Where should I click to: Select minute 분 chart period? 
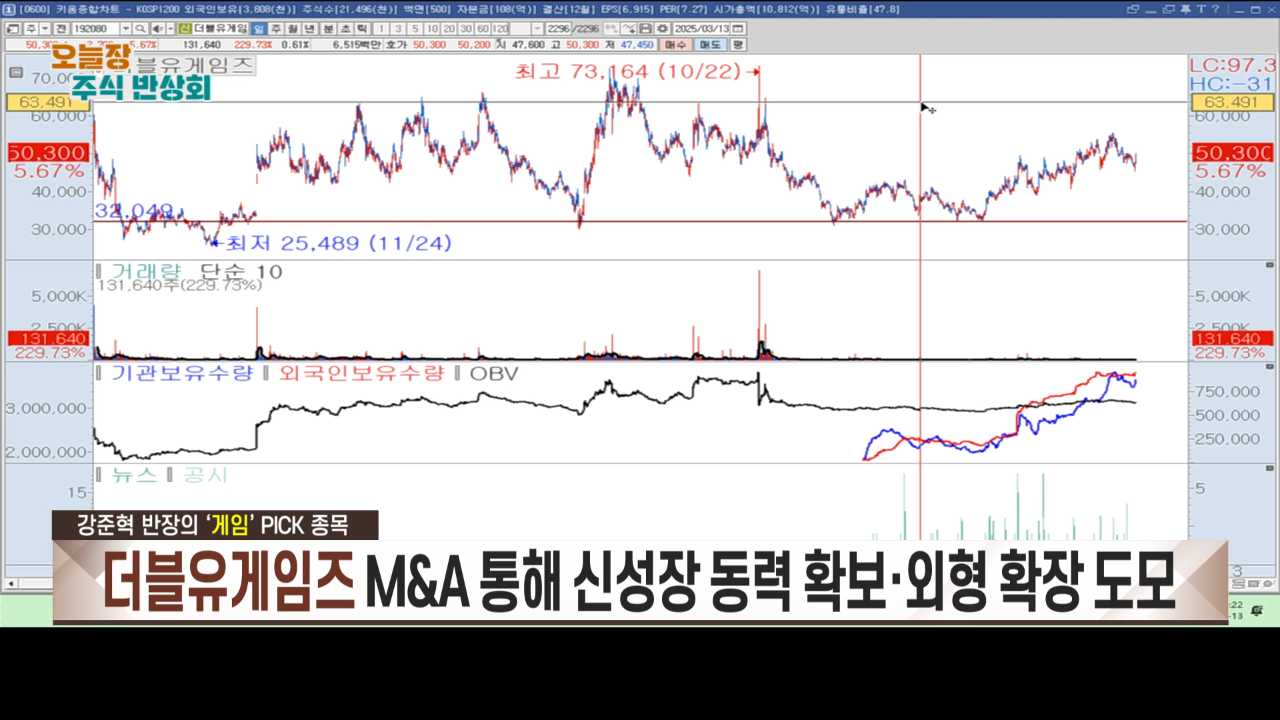pos(328,29)
